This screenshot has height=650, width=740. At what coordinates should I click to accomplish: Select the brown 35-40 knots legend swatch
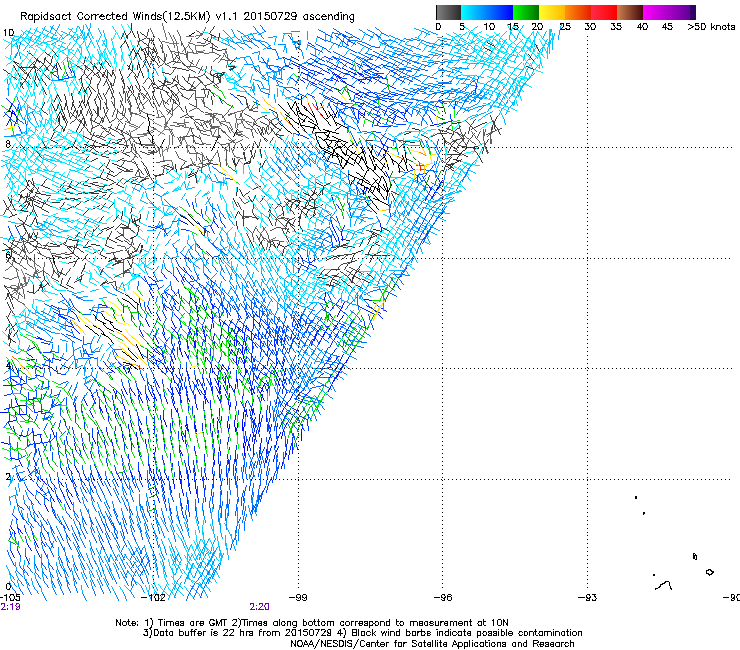pyautogui.click(x=630, y=12)
